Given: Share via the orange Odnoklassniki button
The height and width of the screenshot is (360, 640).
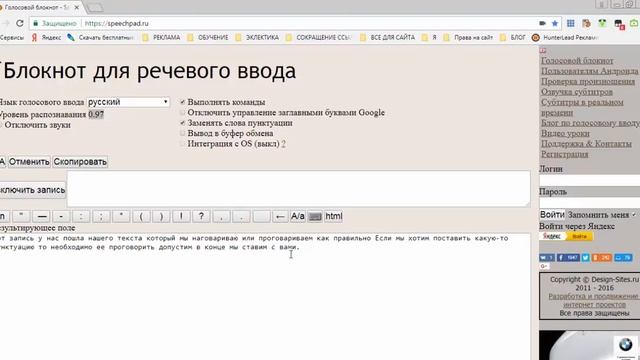Looking at the screenshot, I should [602, 258].
